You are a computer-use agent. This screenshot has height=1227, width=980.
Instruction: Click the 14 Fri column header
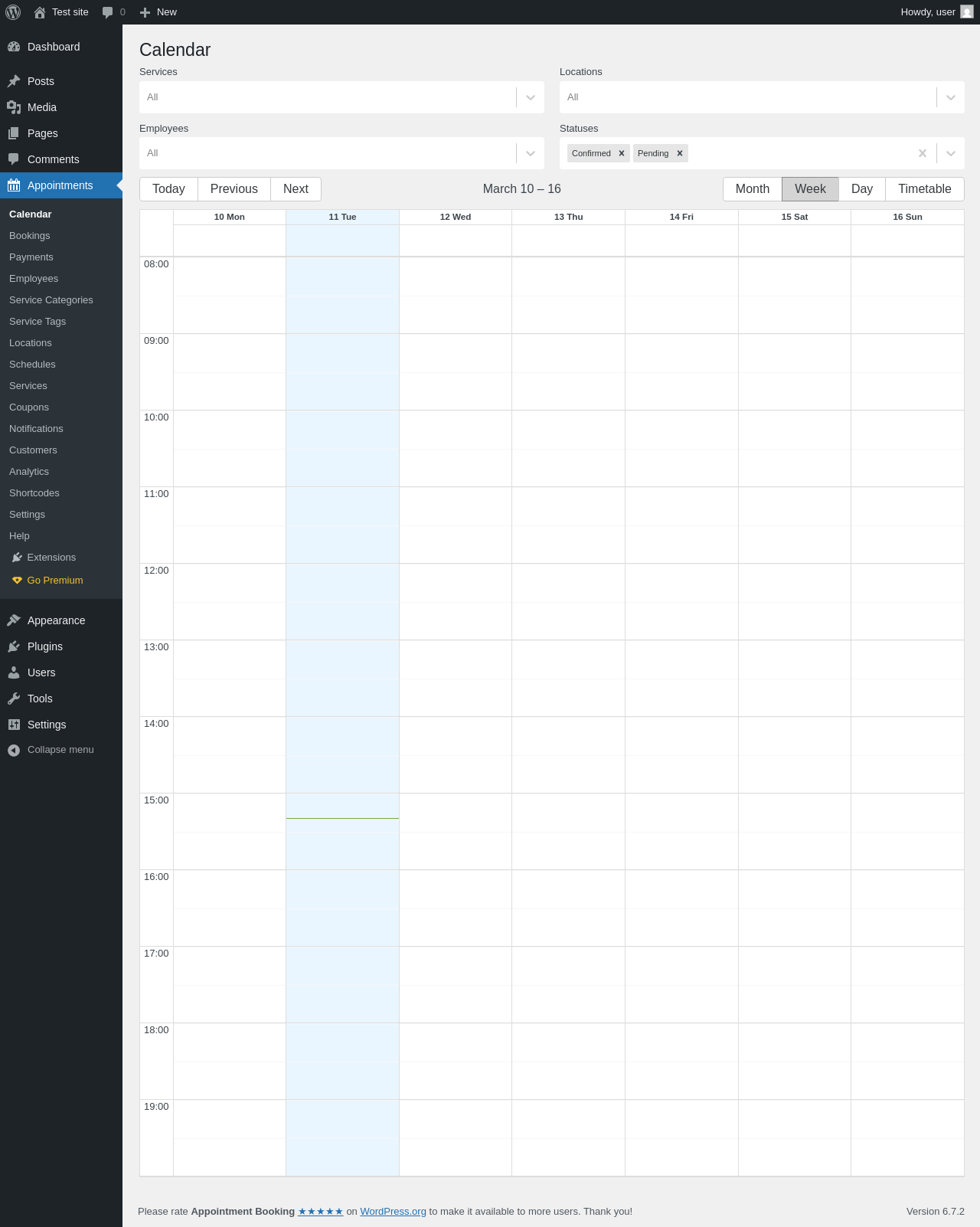click(681, 217)
